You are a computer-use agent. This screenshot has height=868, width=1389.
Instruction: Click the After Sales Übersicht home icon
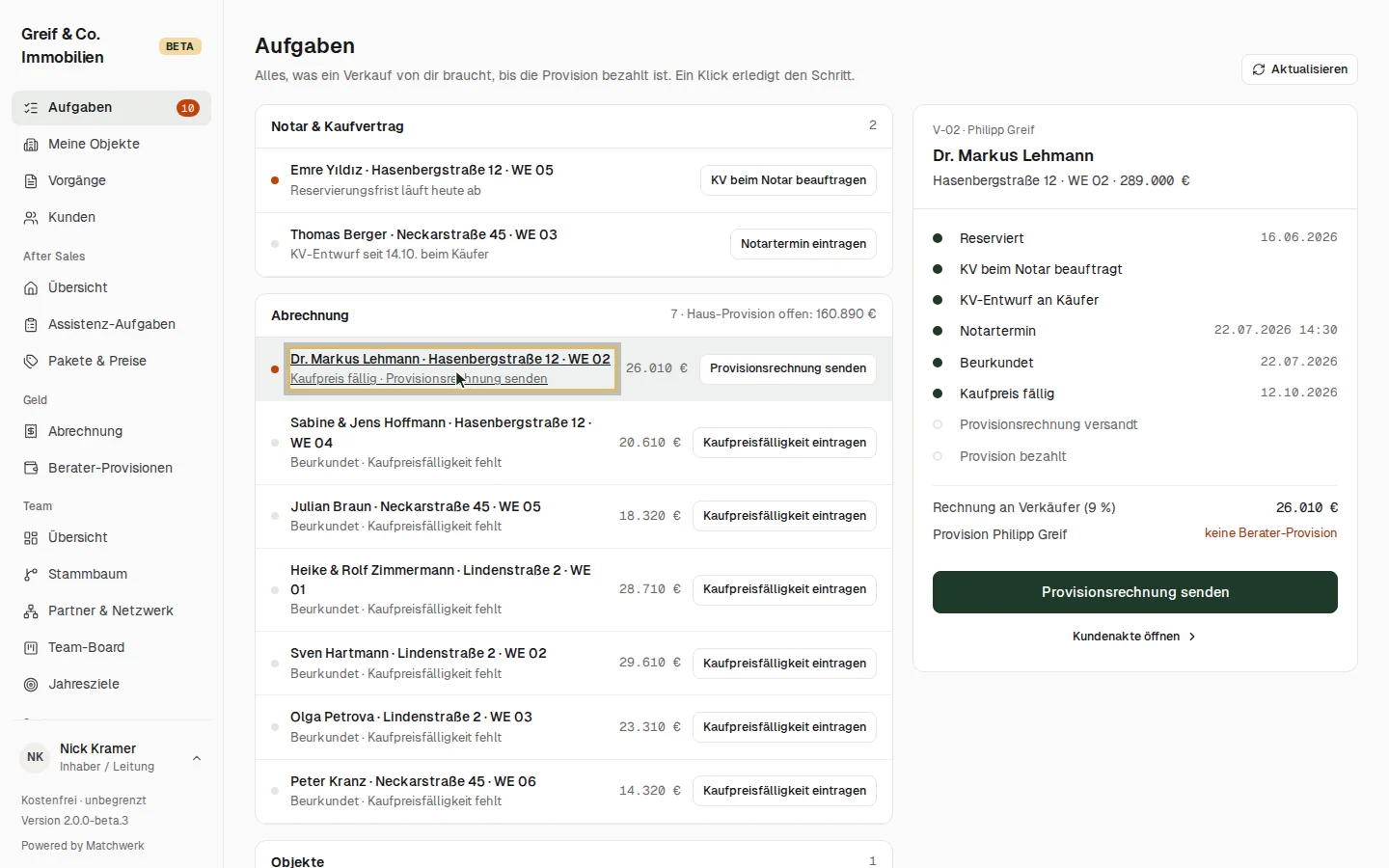[x=31, y=288]
